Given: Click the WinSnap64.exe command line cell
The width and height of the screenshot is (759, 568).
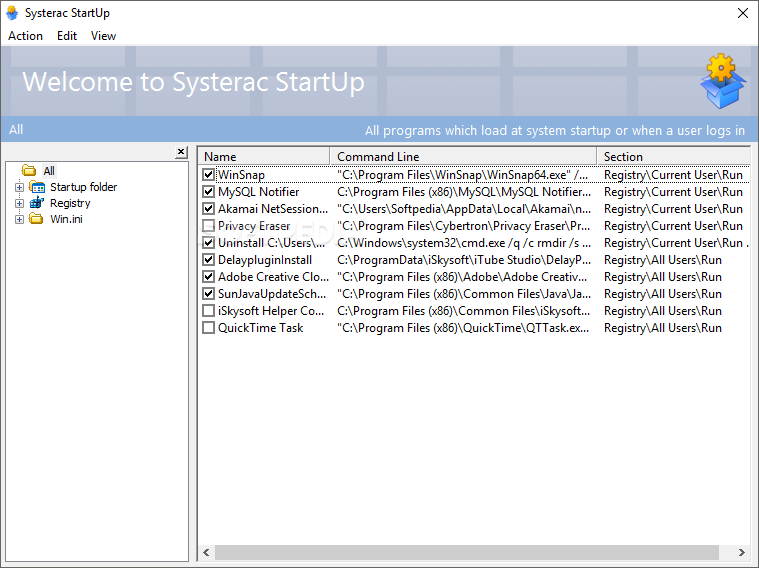Looking at the screenshot, I should click(x=463, y=175).
